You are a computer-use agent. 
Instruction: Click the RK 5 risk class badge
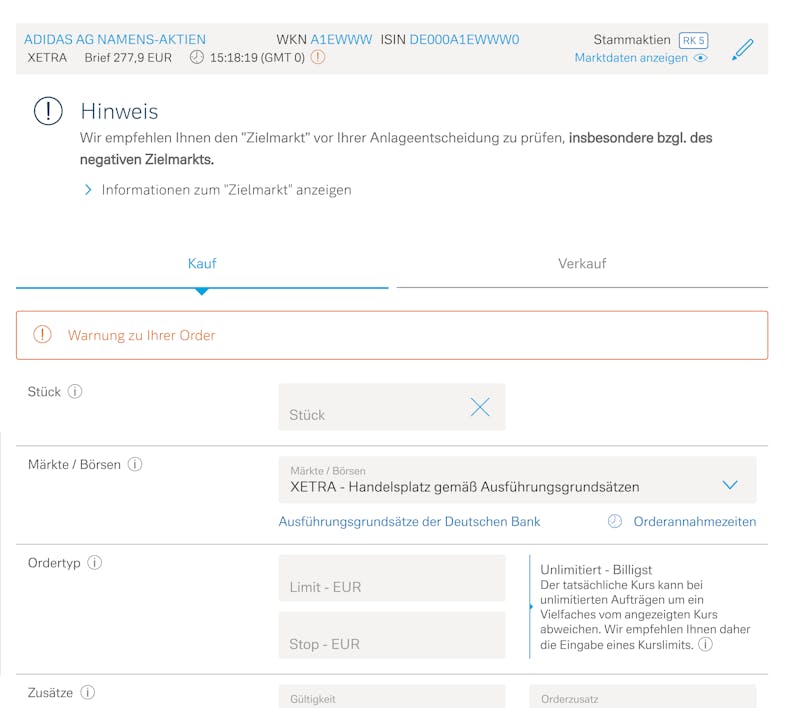click(x=693, y=40)
